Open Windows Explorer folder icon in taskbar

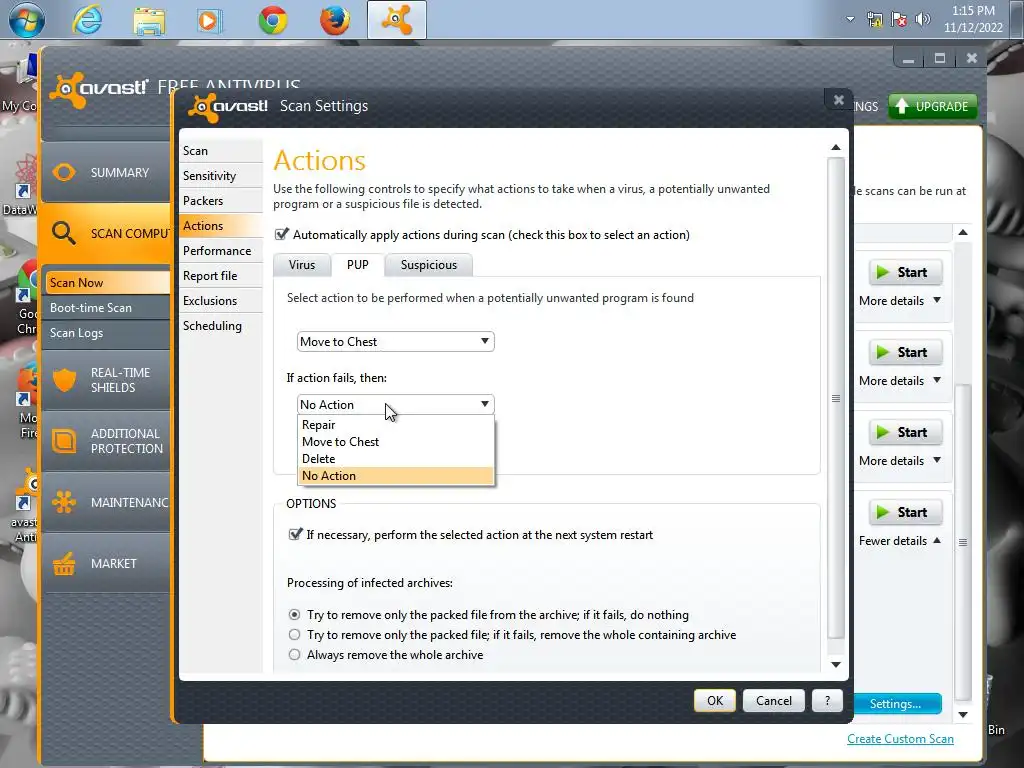[x=149, y=20]
